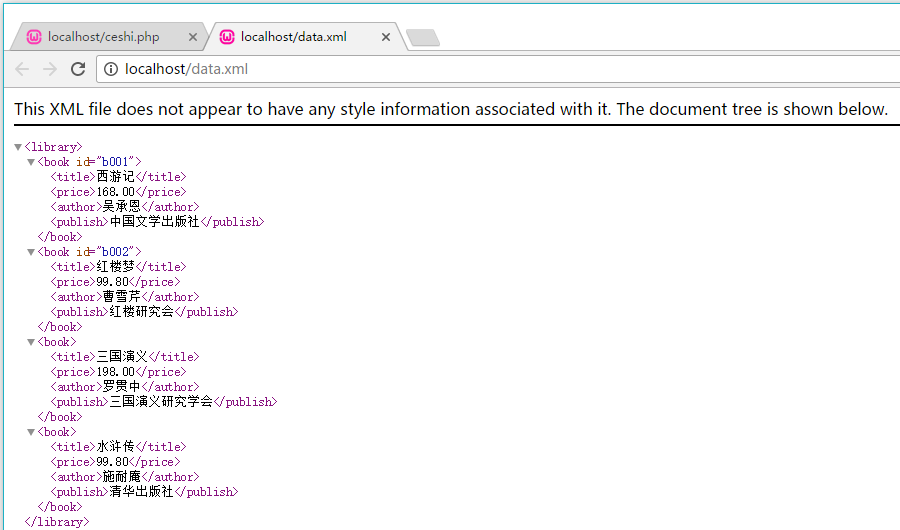Screen dimensions: 900x530
Task: Click the publisher 红楼研究会
Action: point(141,312)
